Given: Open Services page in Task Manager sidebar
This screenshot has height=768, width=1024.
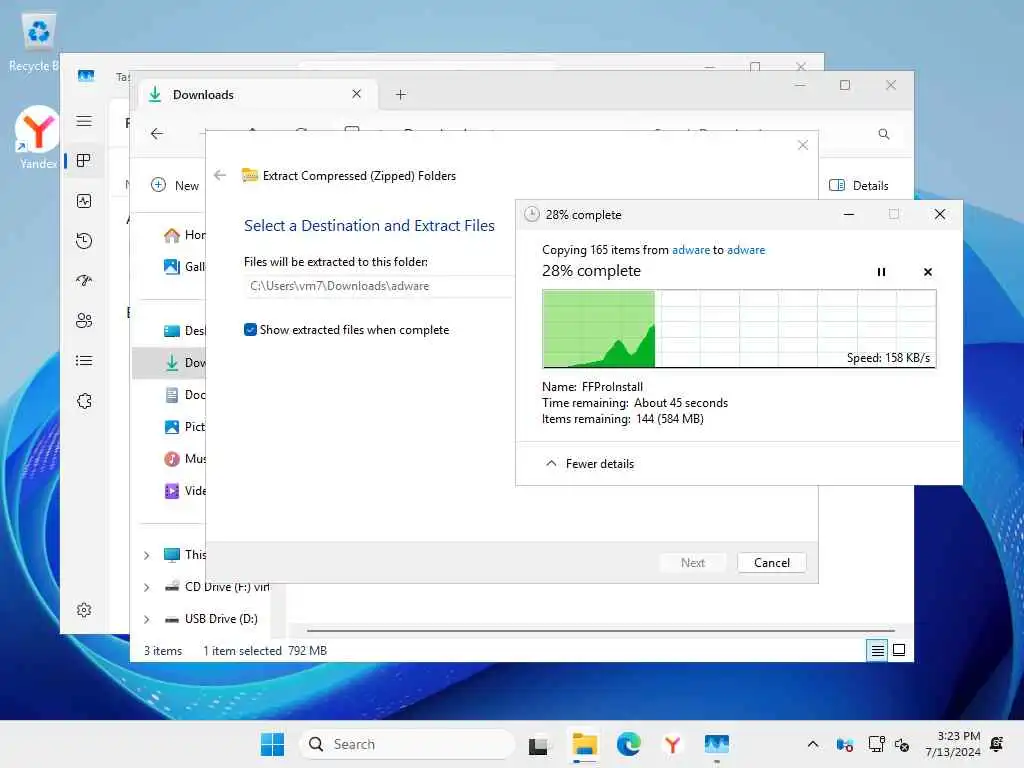Looking at the screenshot, I should [84, 401].
